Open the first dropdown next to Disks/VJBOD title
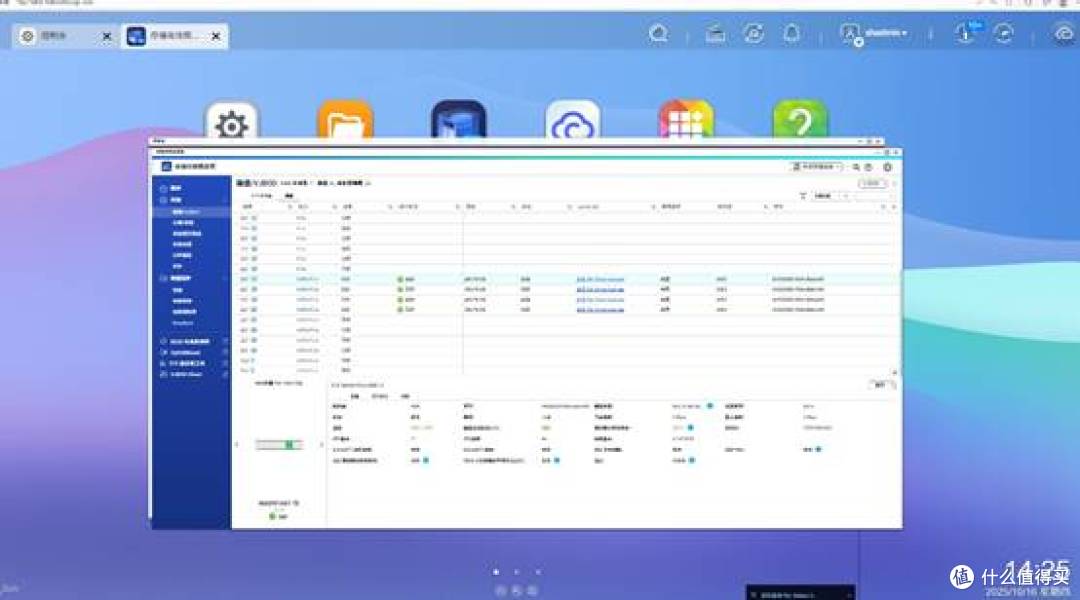1080x600 pixels. point(296,183)
